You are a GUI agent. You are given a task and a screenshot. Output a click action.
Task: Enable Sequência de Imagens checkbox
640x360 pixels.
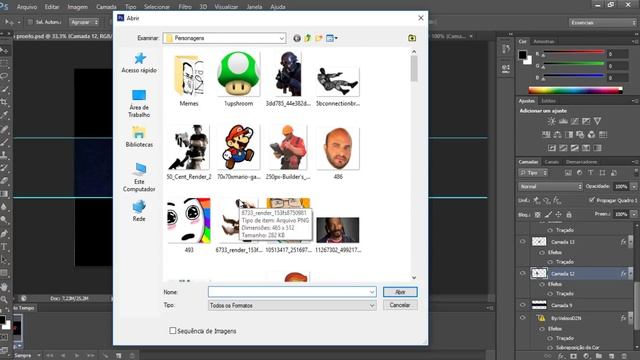click(173, 331)
